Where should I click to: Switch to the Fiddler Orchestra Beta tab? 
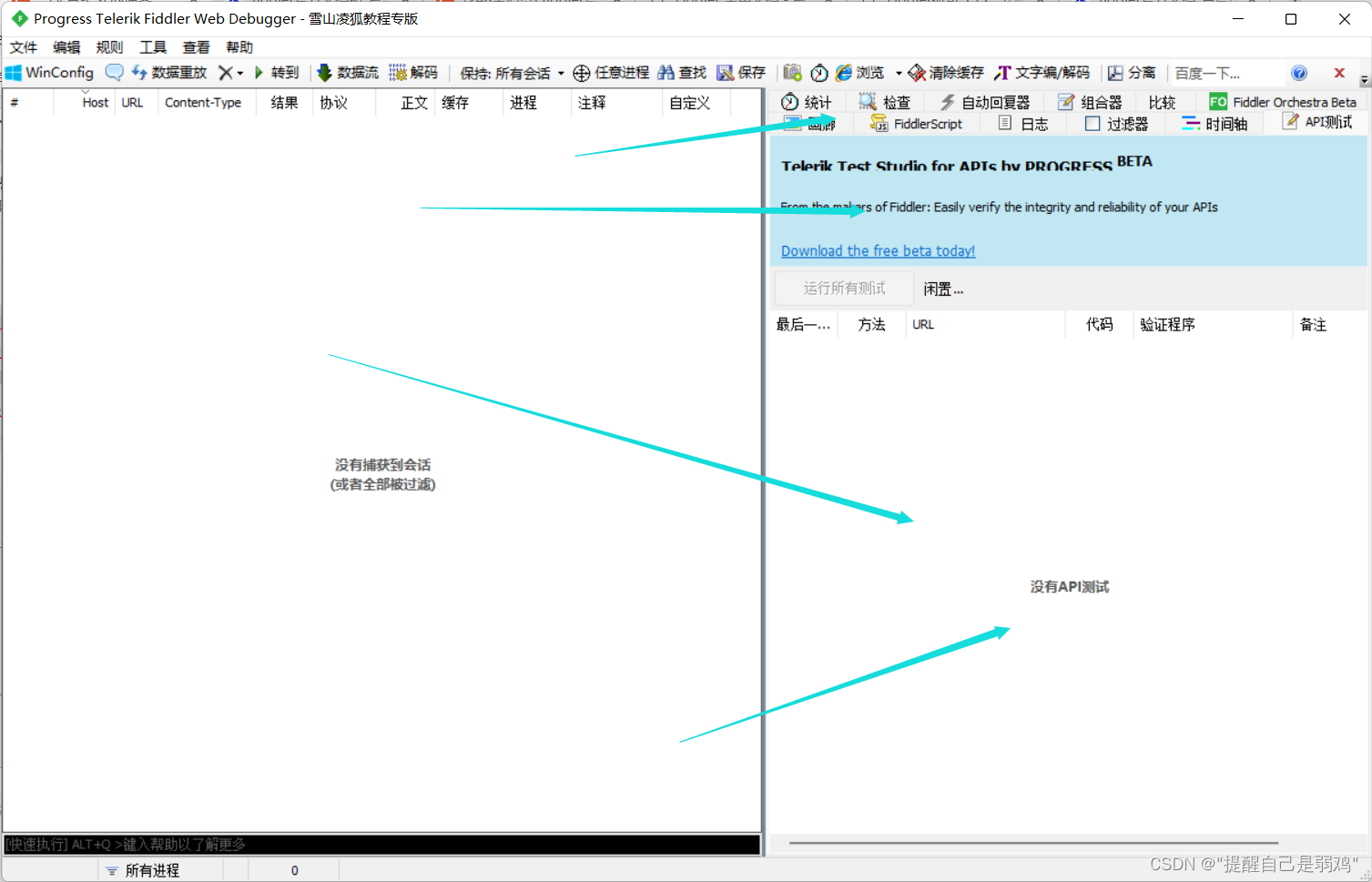[1283, 102]
